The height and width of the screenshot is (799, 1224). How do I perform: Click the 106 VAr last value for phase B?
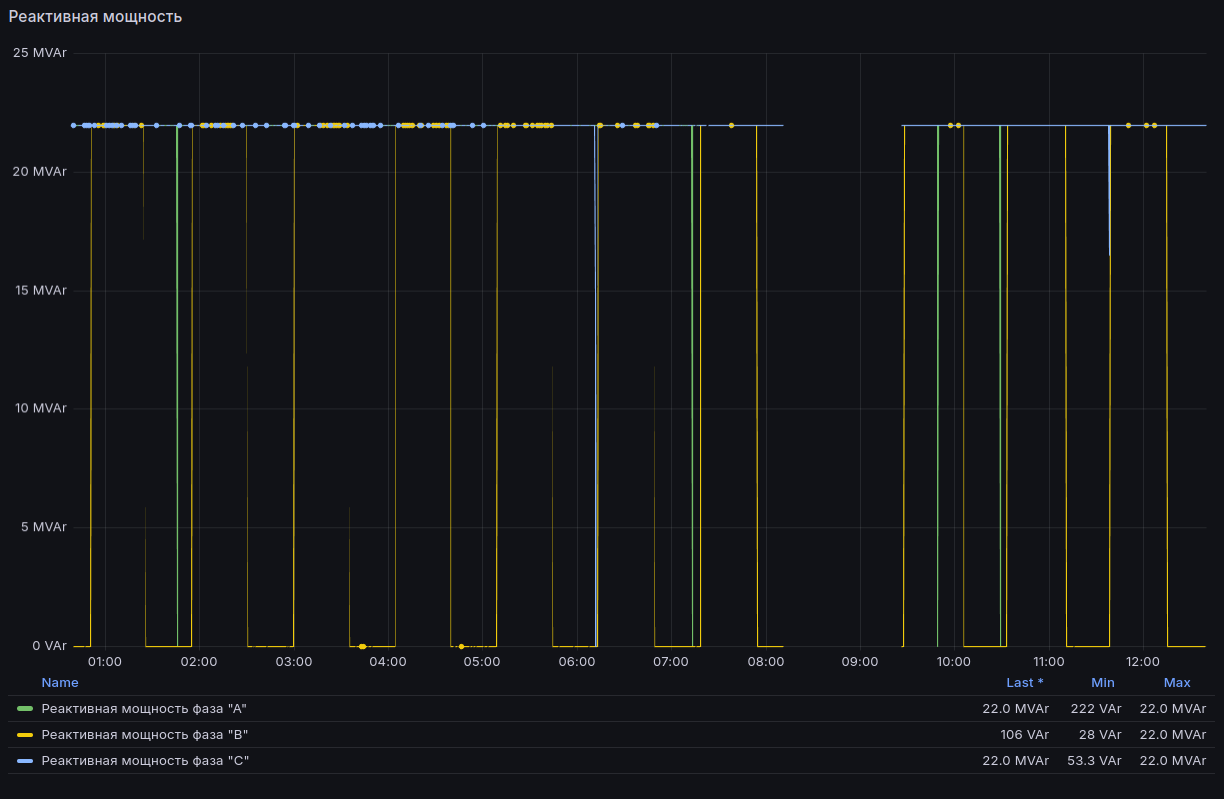[x=1024, y=735]
